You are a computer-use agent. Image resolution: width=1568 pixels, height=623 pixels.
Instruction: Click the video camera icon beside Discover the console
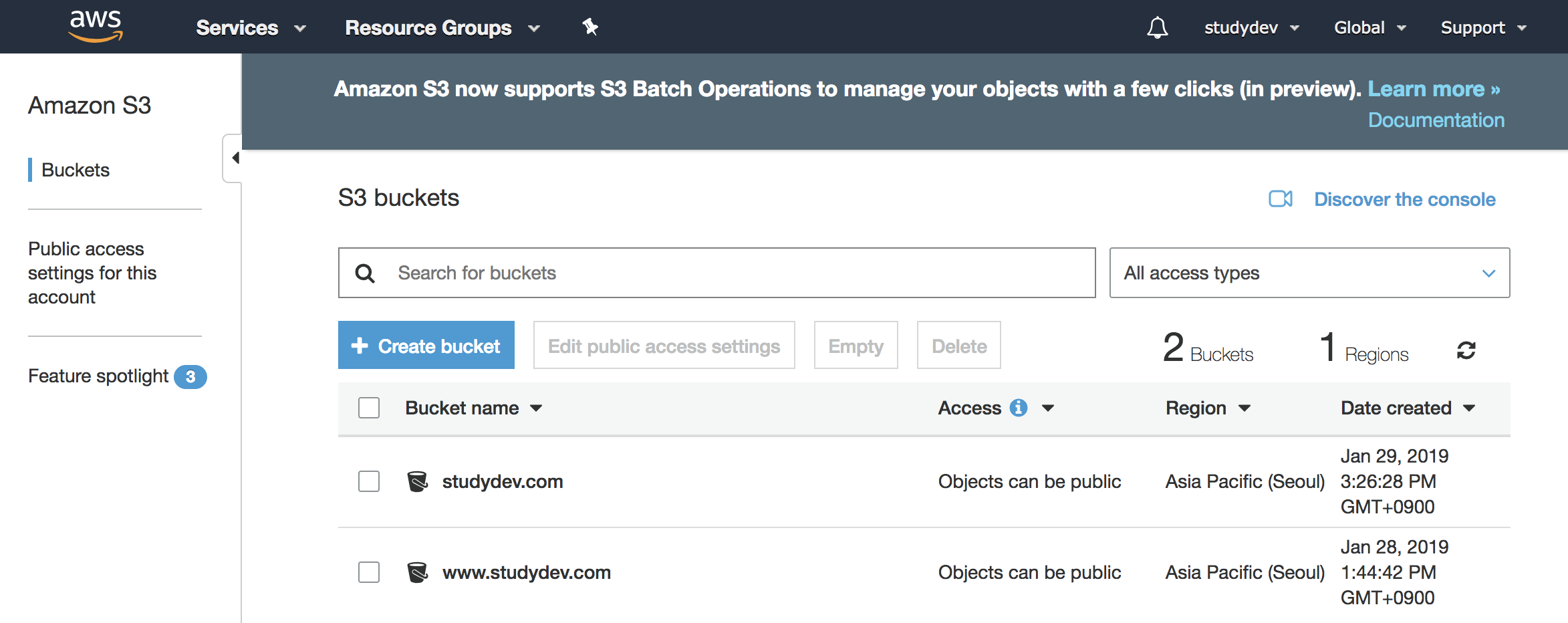click(1281, 199)
